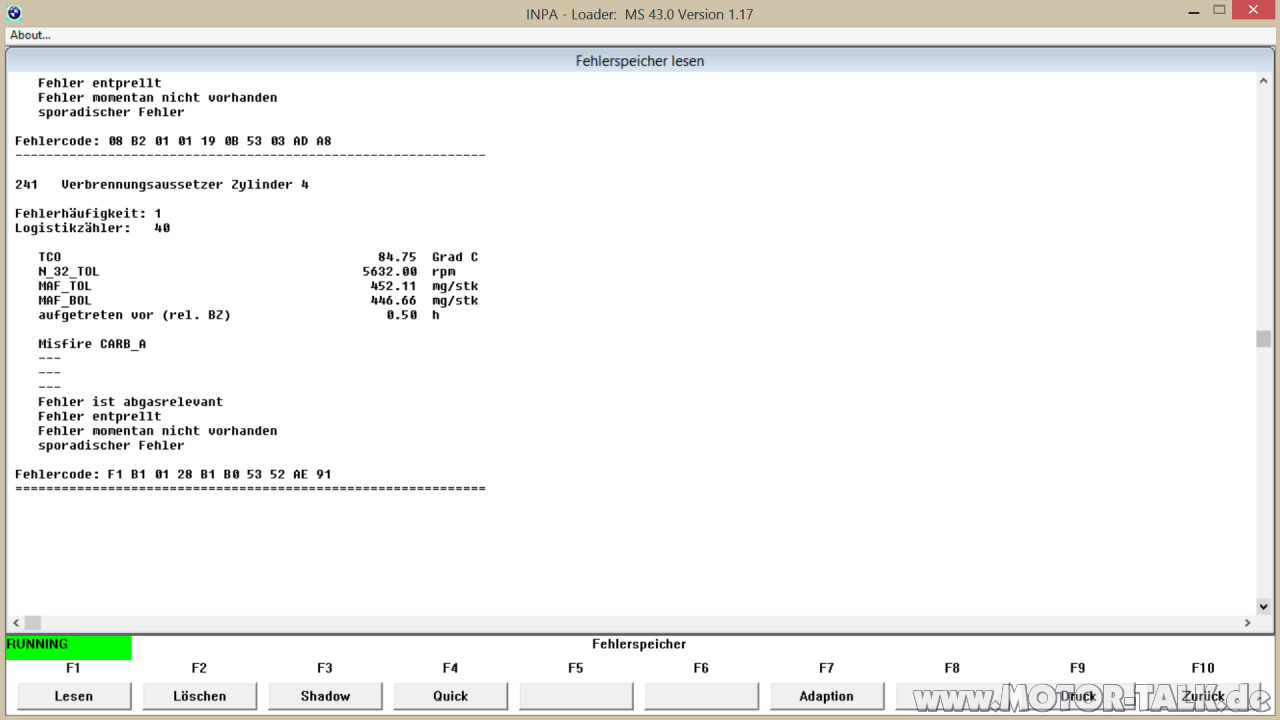Click the 'Misfire CARB_A' text
Viewport: 1280px width, 720px height.
pos(92,344)
